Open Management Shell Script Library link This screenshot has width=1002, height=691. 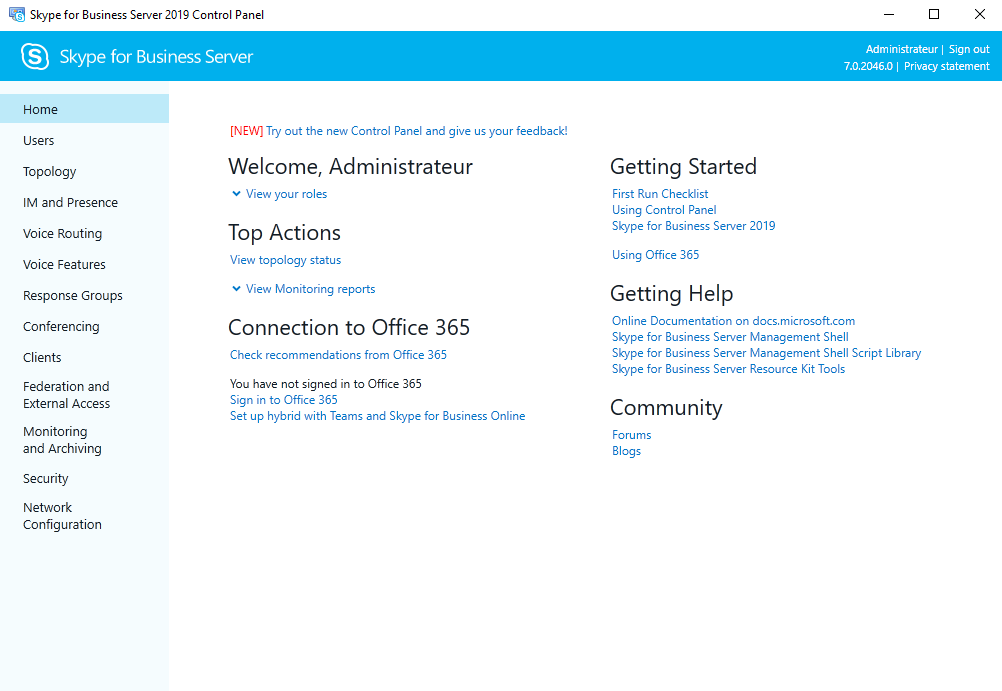766,353
